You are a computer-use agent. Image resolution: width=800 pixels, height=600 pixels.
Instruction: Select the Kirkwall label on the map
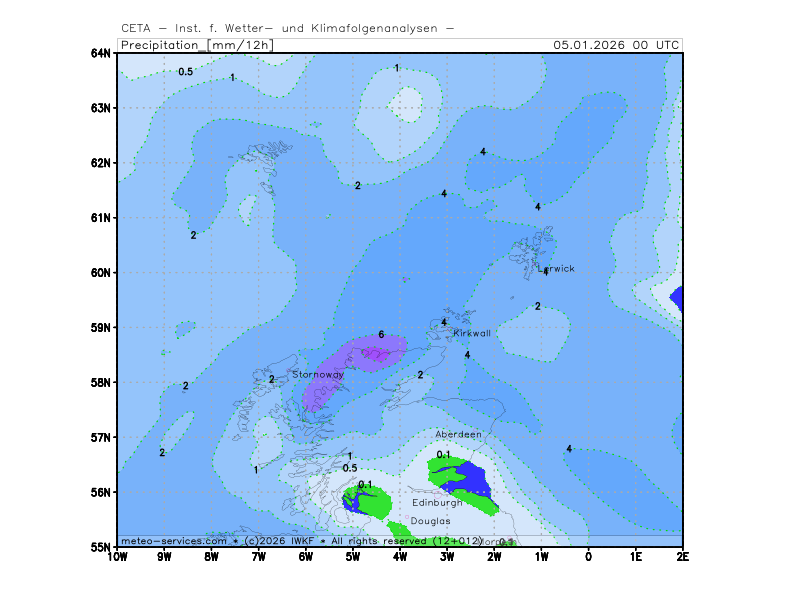tap(472, 333)
